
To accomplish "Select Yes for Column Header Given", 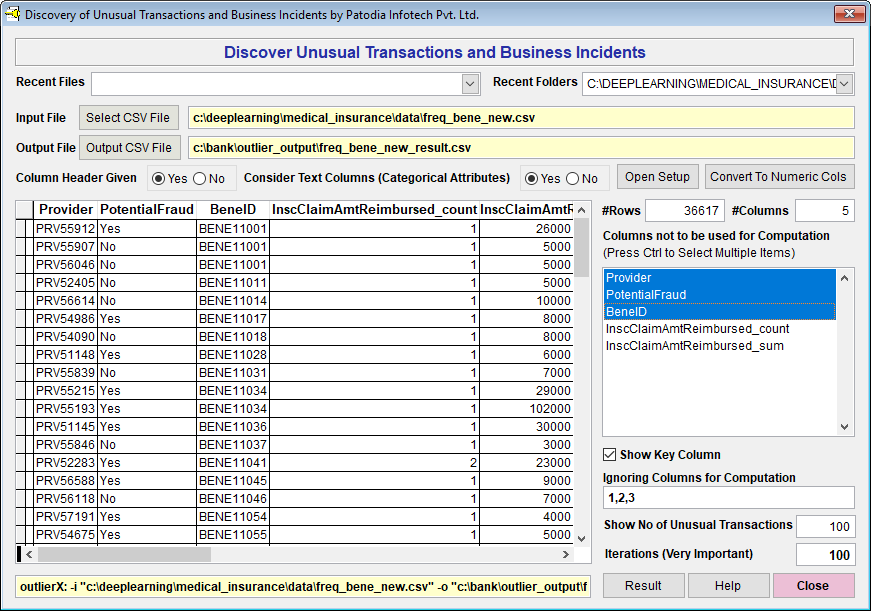I will click(x=159, y=179).
